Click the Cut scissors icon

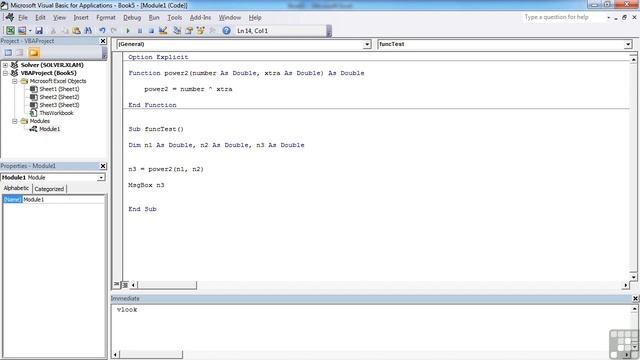53,31
